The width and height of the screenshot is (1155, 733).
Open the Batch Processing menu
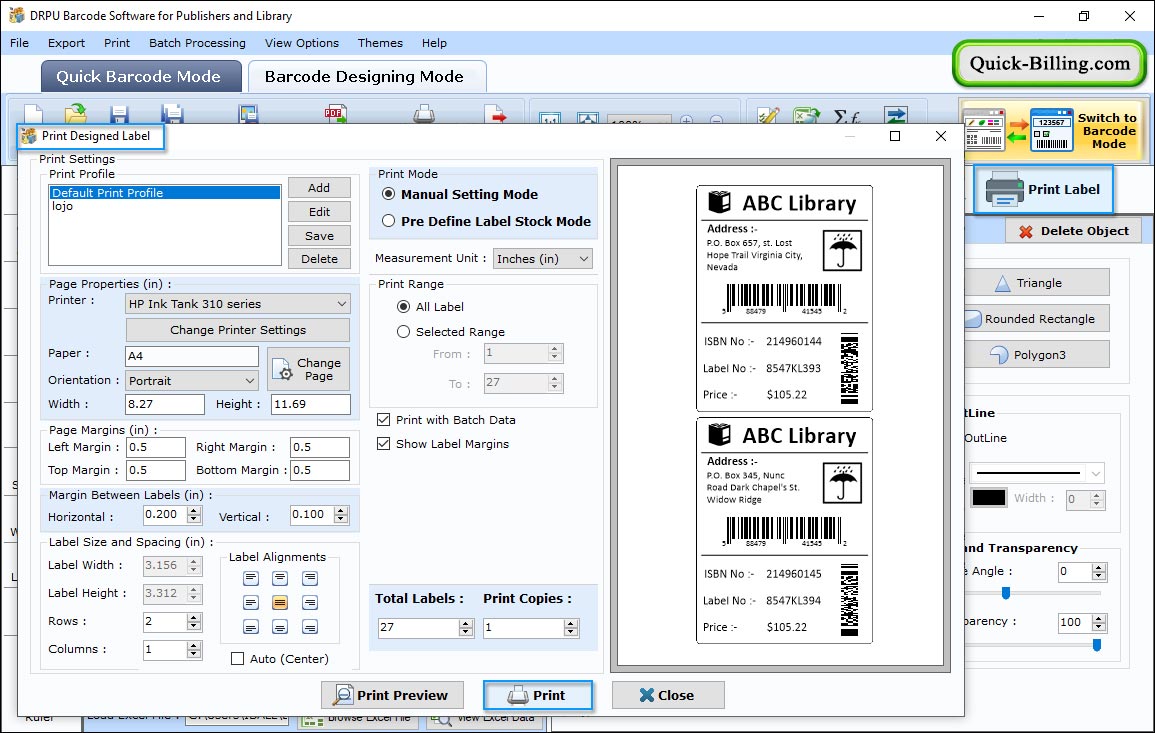197,43
